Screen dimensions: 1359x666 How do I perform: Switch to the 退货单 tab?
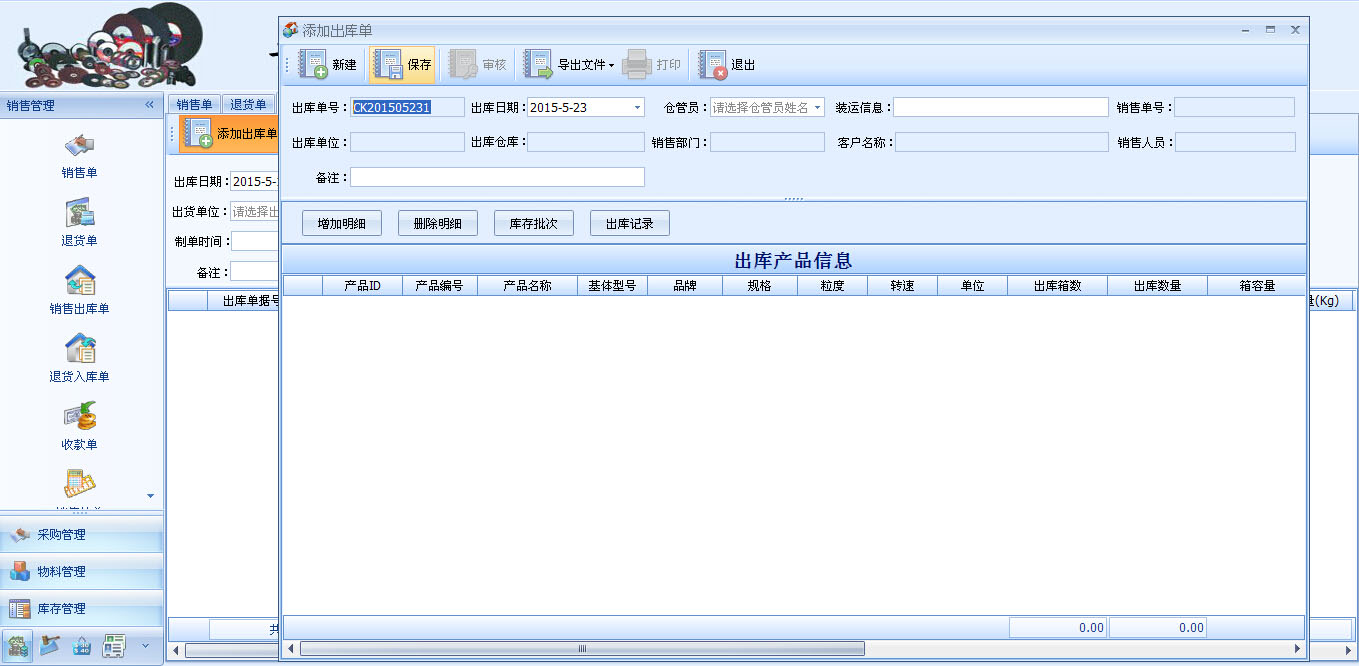coord(248,105)
